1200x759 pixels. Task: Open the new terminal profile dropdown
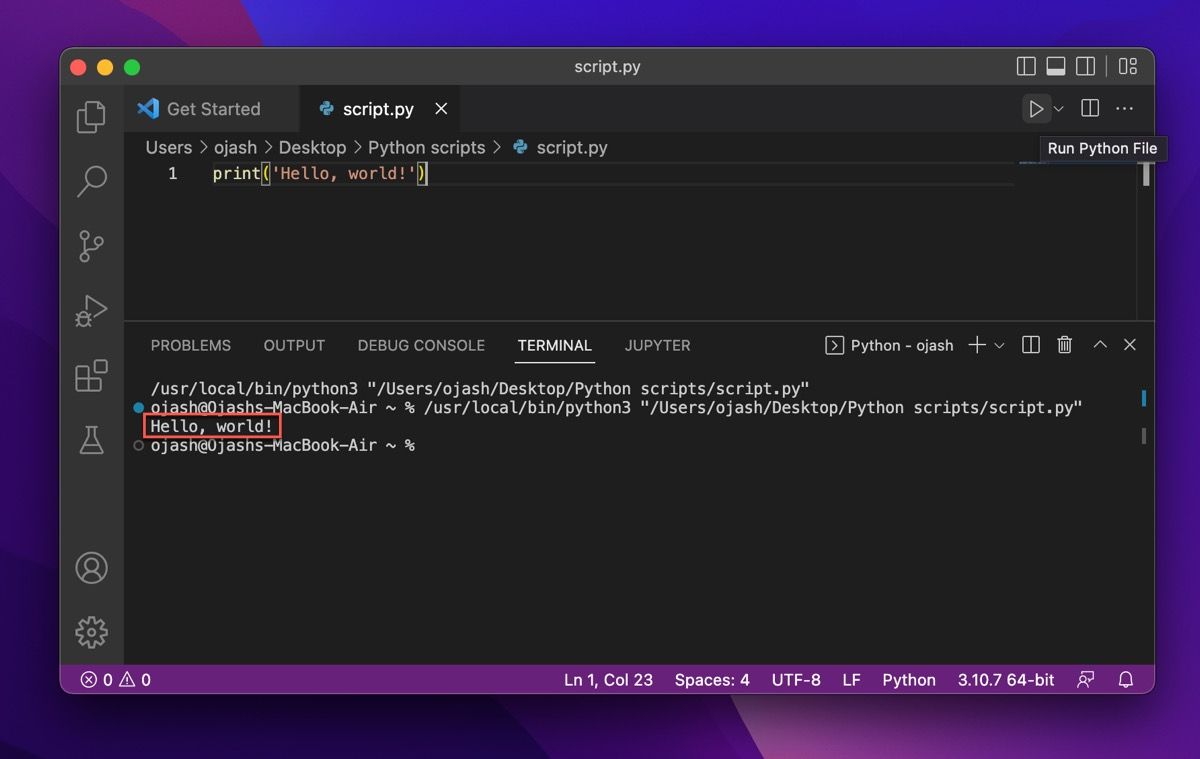coord(999,345)
